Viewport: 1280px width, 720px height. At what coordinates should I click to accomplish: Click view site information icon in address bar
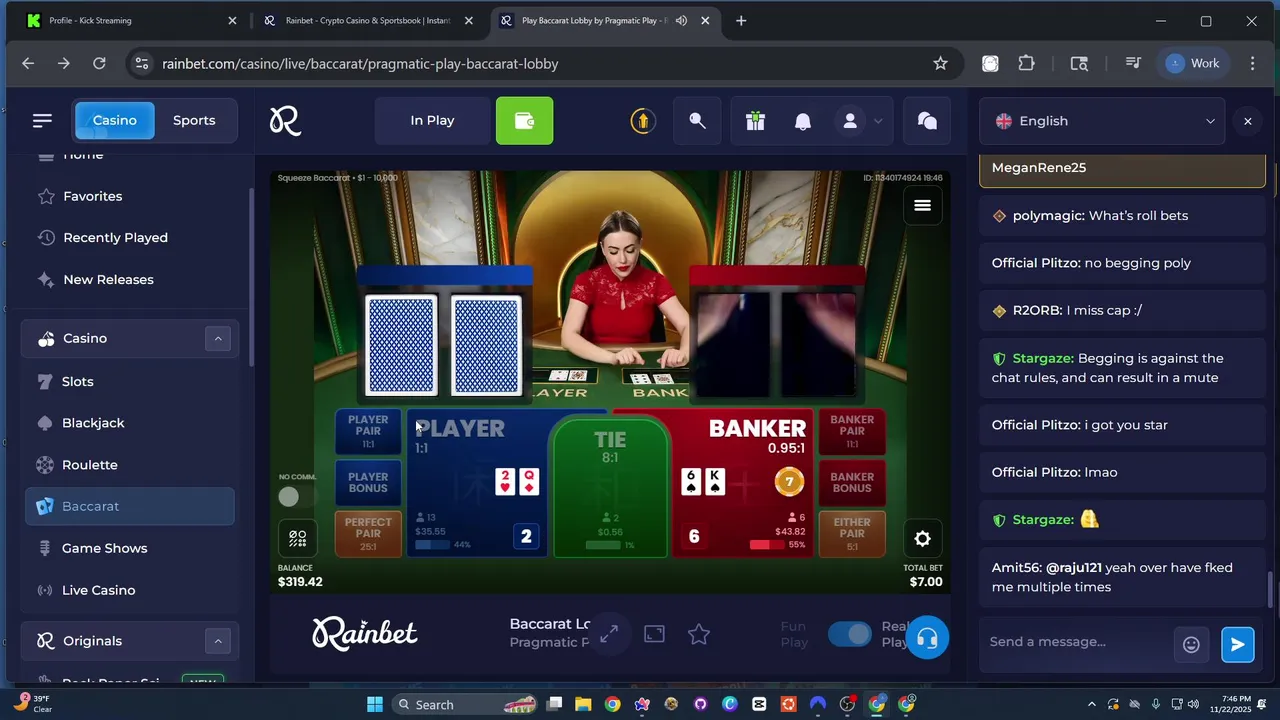[x=142, y=63]
